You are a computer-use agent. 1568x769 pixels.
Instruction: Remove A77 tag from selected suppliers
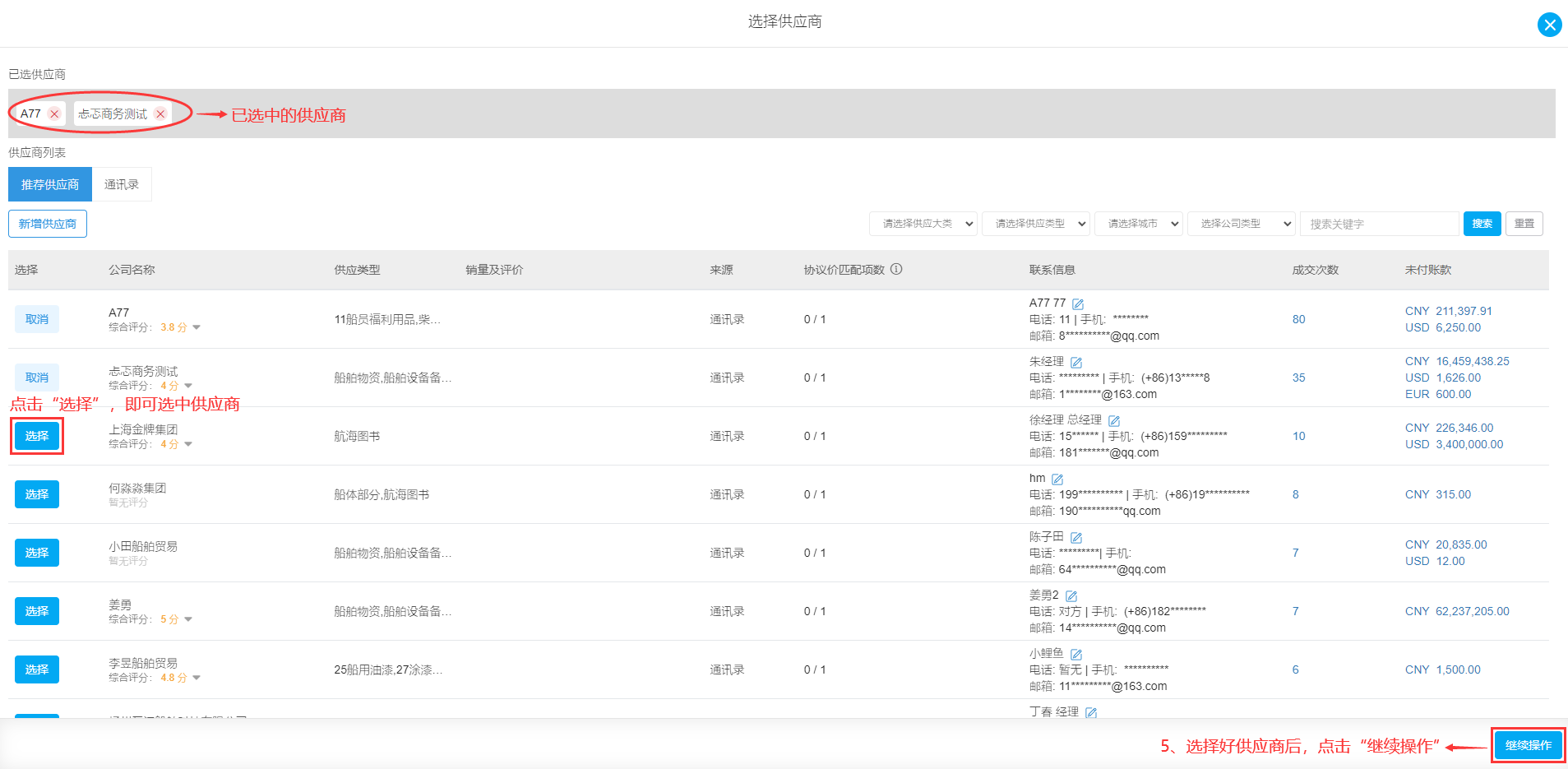click(54, 114)
